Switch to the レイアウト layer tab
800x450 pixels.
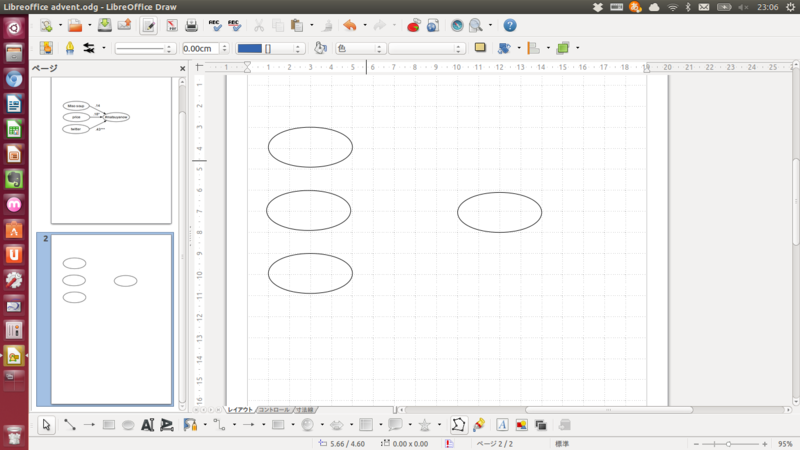pyautogui.click(x=240, y=410)
